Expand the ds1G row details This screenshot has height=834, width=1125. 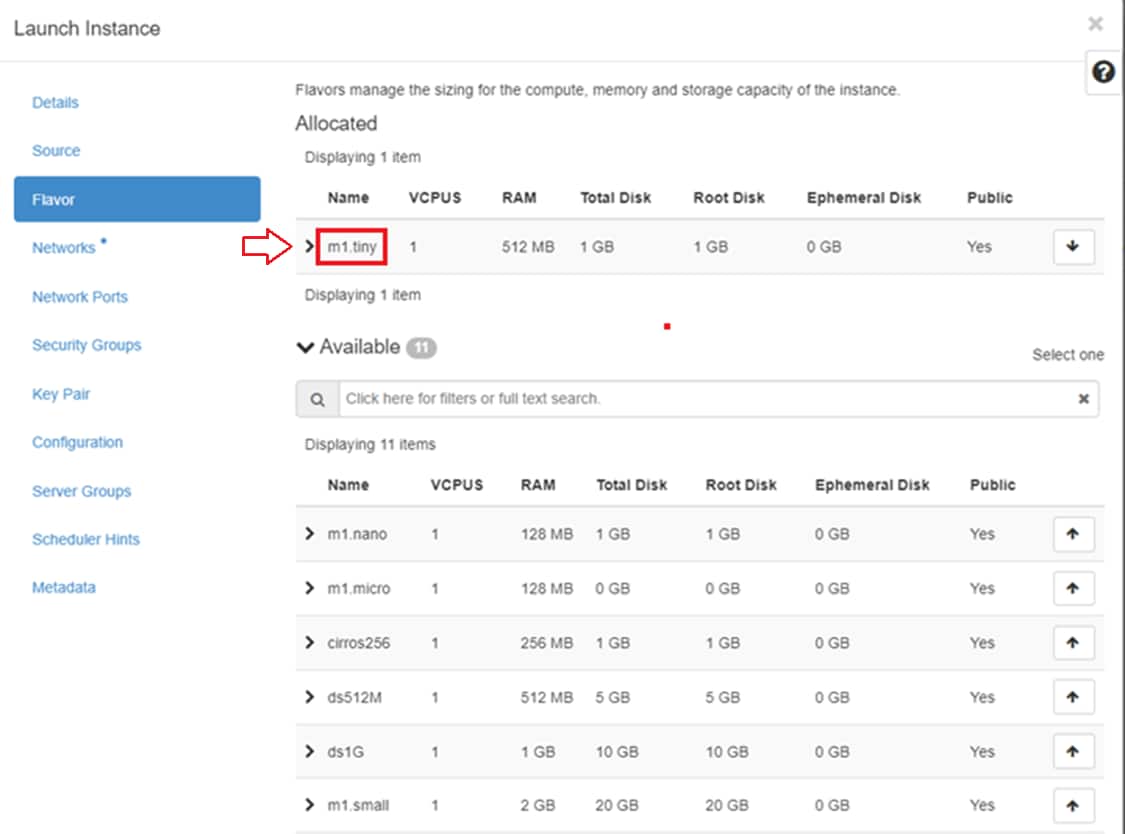coord(309,751)
